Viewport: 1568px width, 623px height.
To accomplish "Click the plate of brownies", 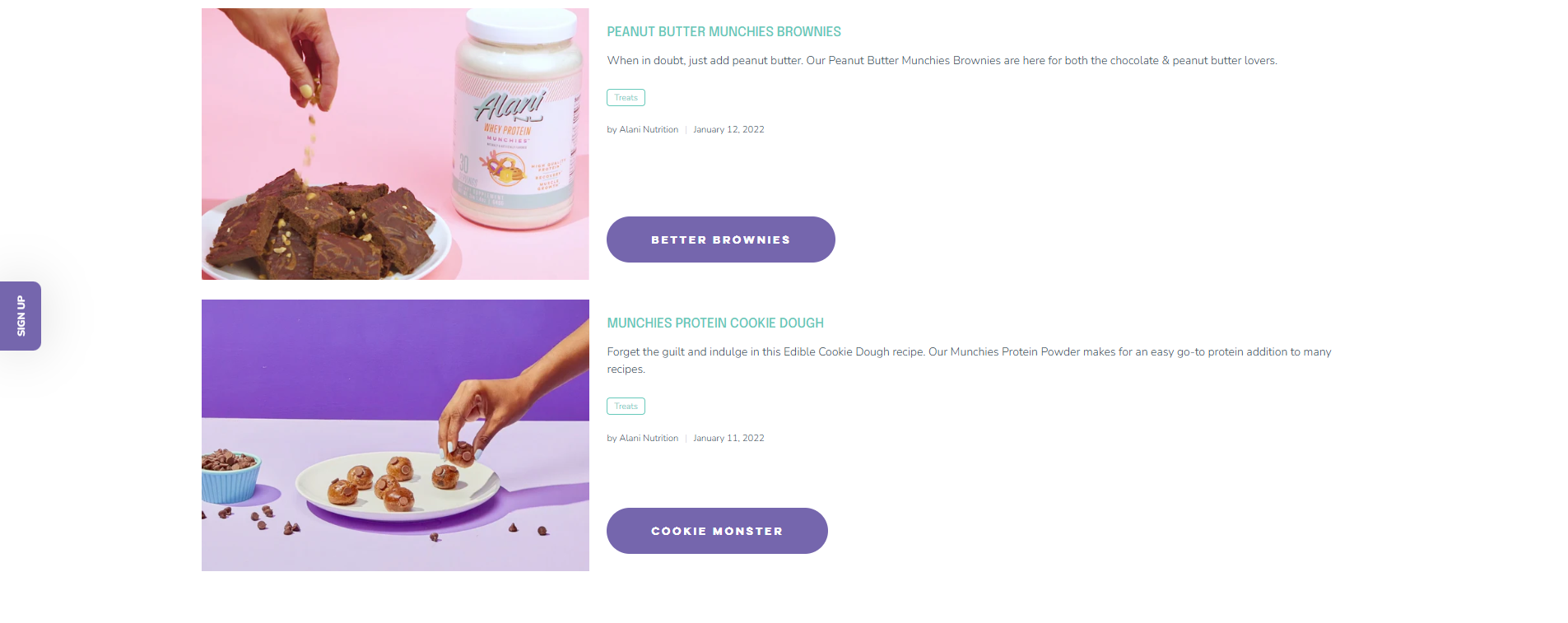I will pos(326,230).
